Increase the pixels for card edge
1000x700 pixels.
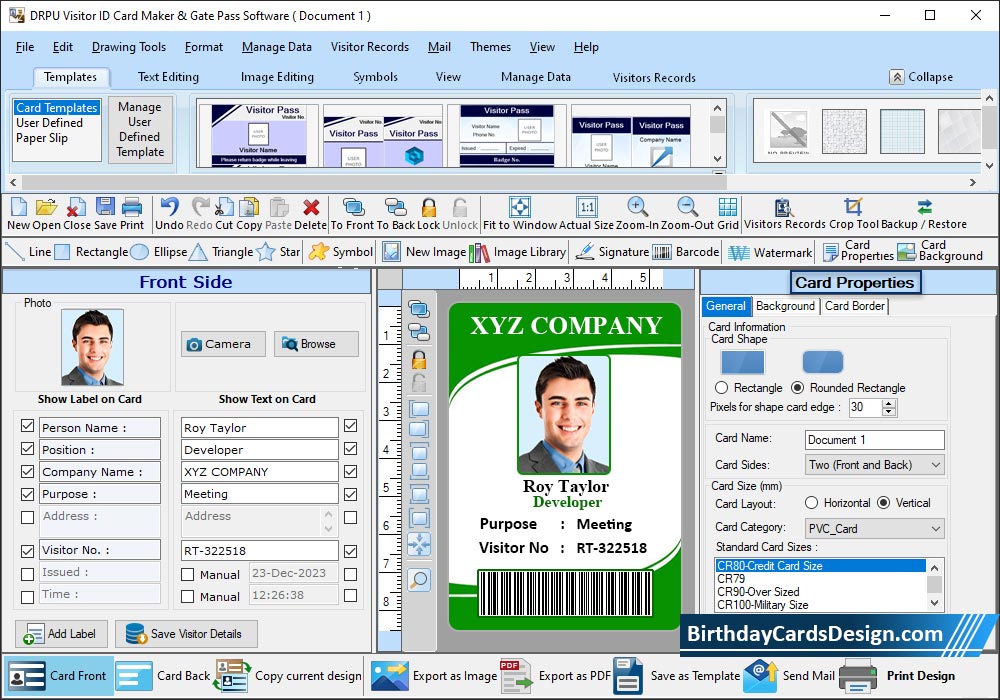(x=889, y=403)
